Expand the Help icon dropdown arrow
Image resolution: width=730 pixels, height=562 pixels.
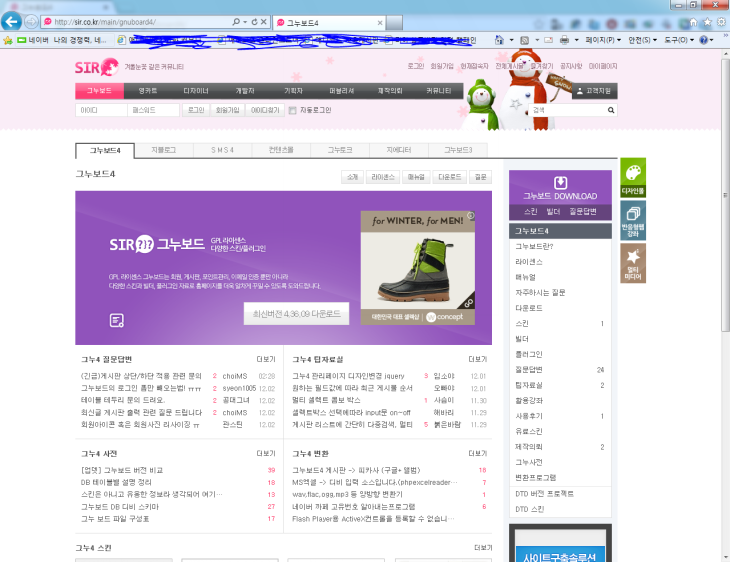tap(711, 41)
